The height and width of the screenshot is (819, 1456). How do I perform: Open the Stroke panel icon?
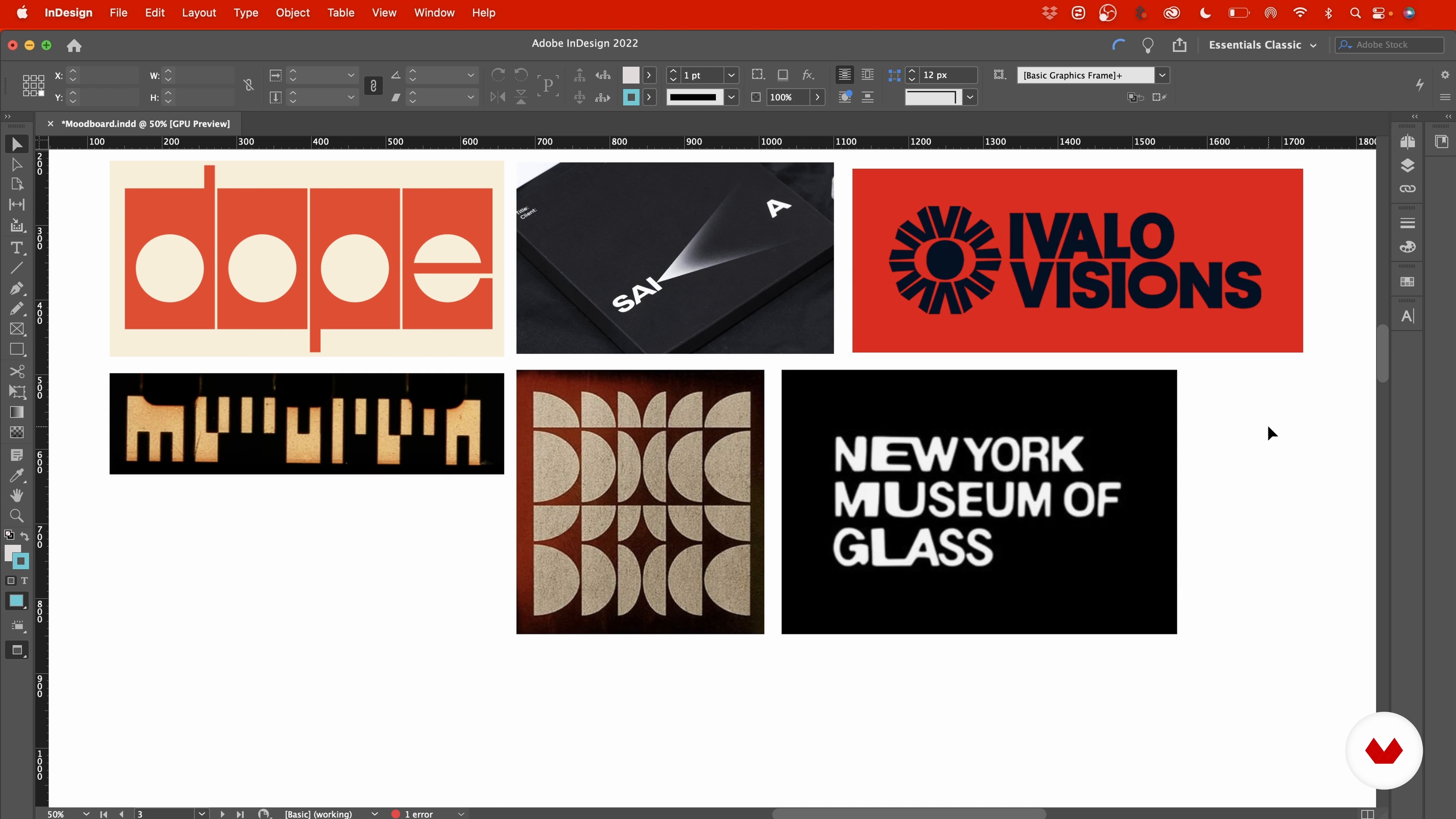click(1407, 223)
